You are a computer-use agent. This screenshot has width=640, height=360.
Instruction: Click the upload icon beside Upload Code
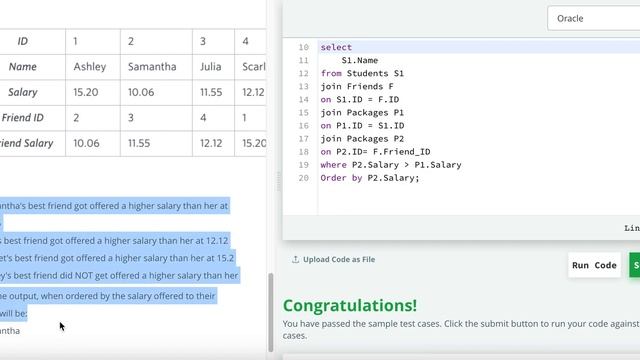tap(296, 260)
